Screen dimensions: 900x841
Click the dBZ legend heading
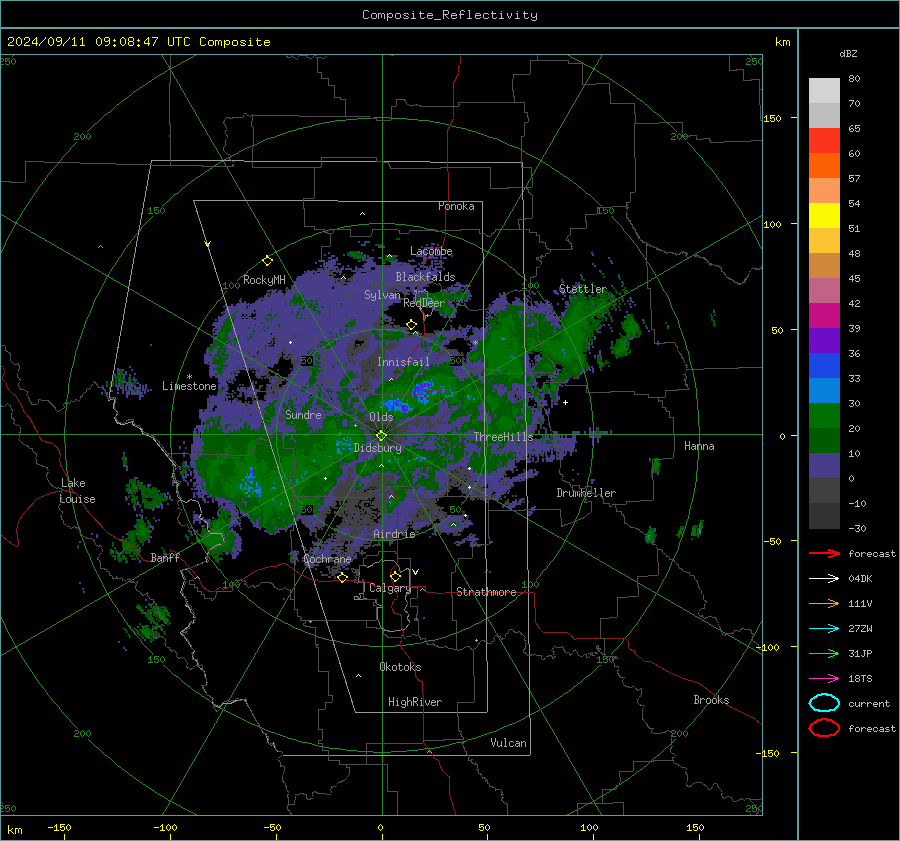(848, 53)
